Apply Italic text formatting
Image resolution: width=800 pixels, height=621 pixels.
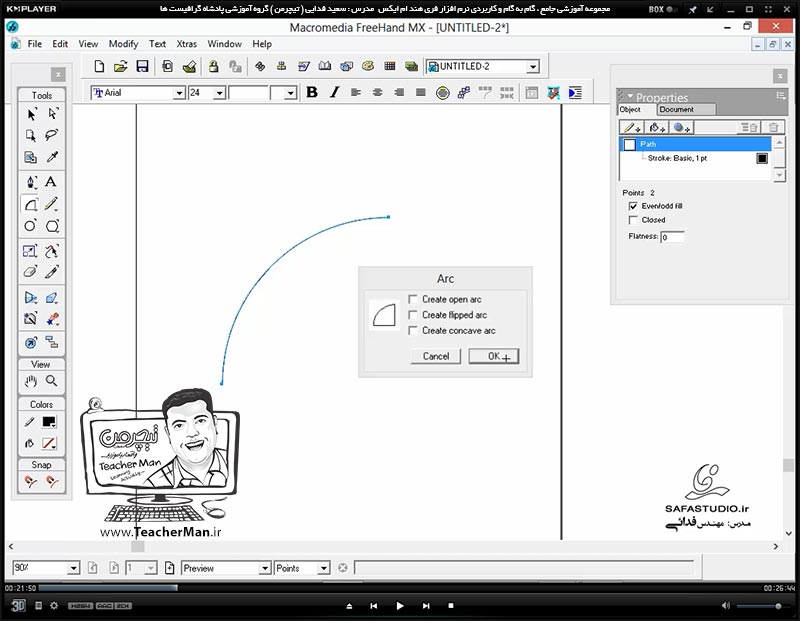click(x=334, y=92)
